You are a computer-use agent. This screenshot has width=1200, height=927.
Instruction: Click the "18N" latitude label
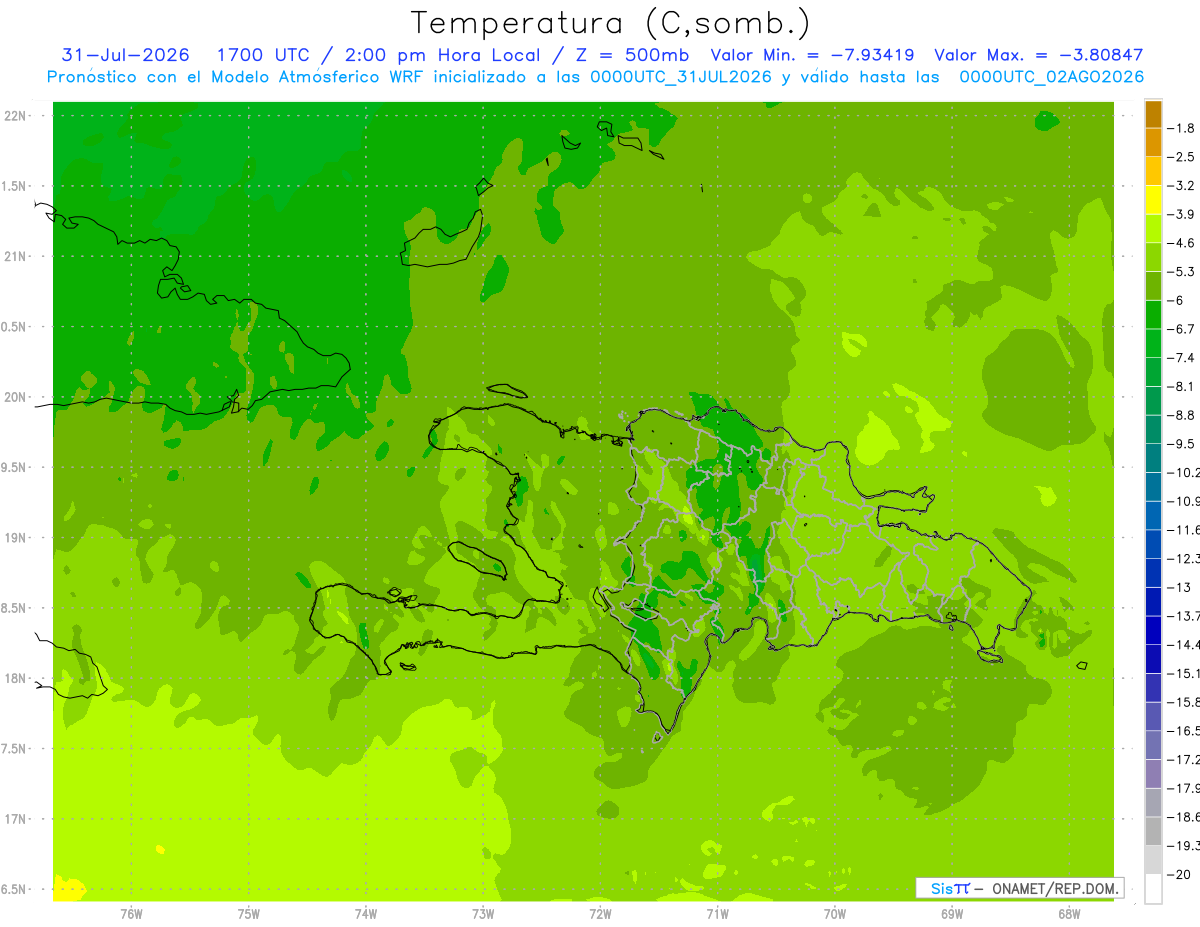click(16, 679)
